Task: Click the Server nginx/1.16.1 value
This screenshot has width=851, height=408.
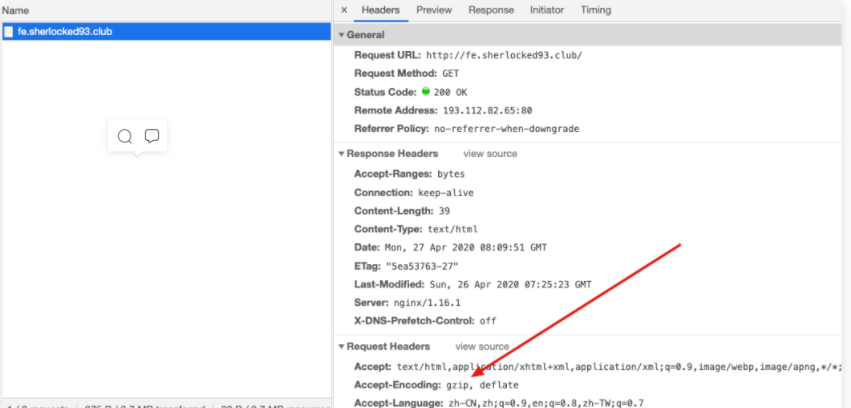Action: tap(427, 303)
